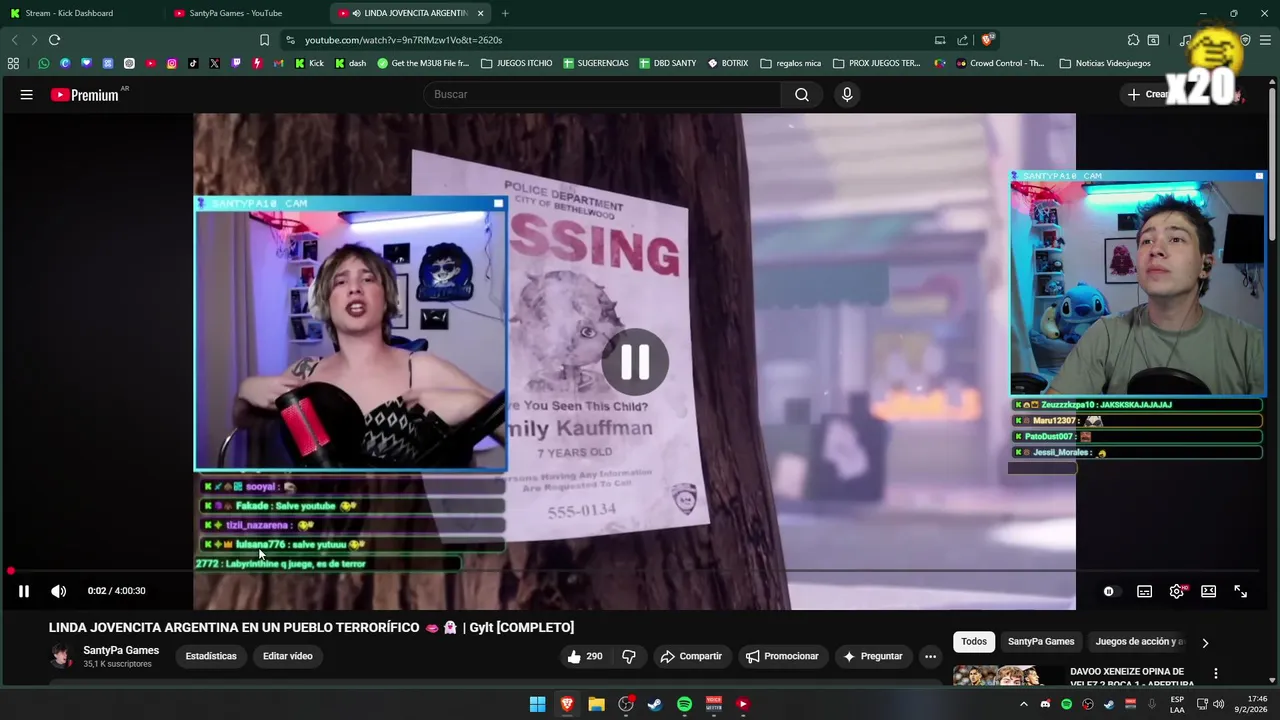Viewport: 1280px width, 720px height.
Task: Click the SantyPa Games channel avatar
Action: 62,657
